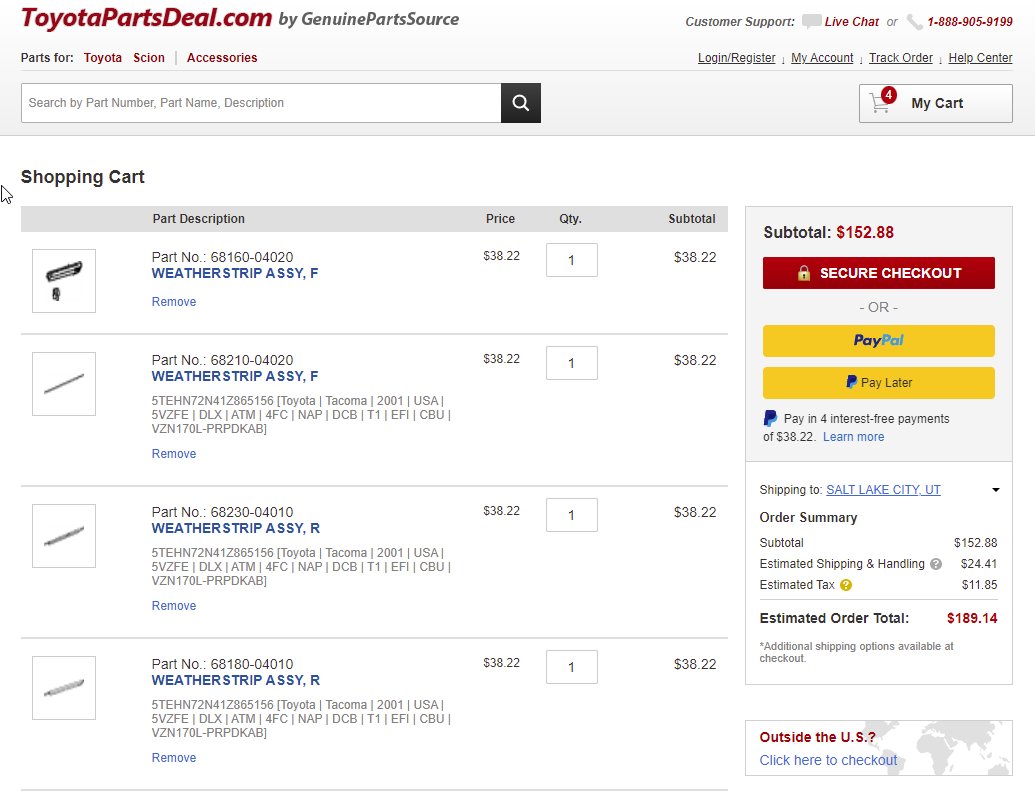Select Scion parts menu item
Screen dimensions: 1035x801
(x=149, y=58)
